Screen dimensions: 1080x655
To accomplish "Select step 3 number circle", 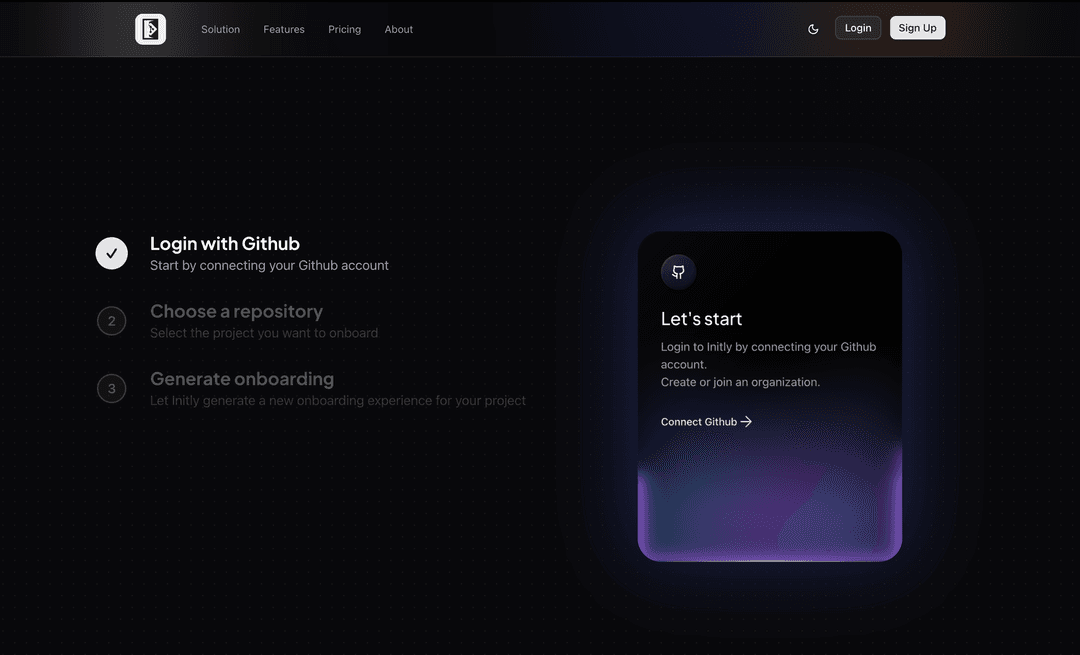I will (x=112, y=388).
